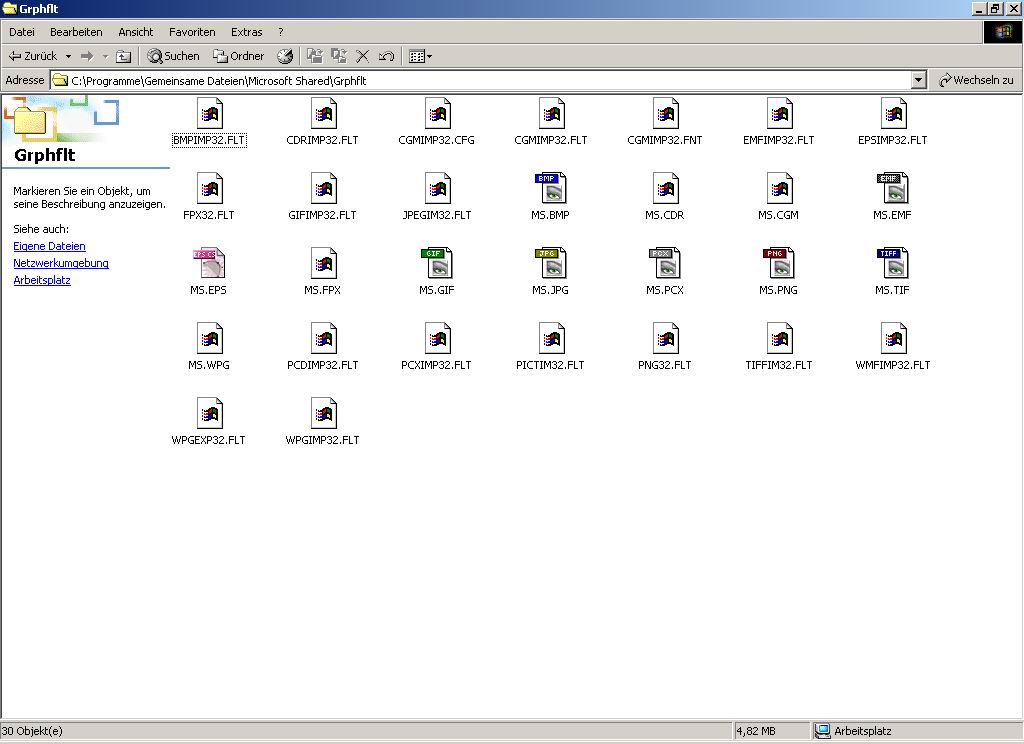Open the ? help menu

pos(281,32)
